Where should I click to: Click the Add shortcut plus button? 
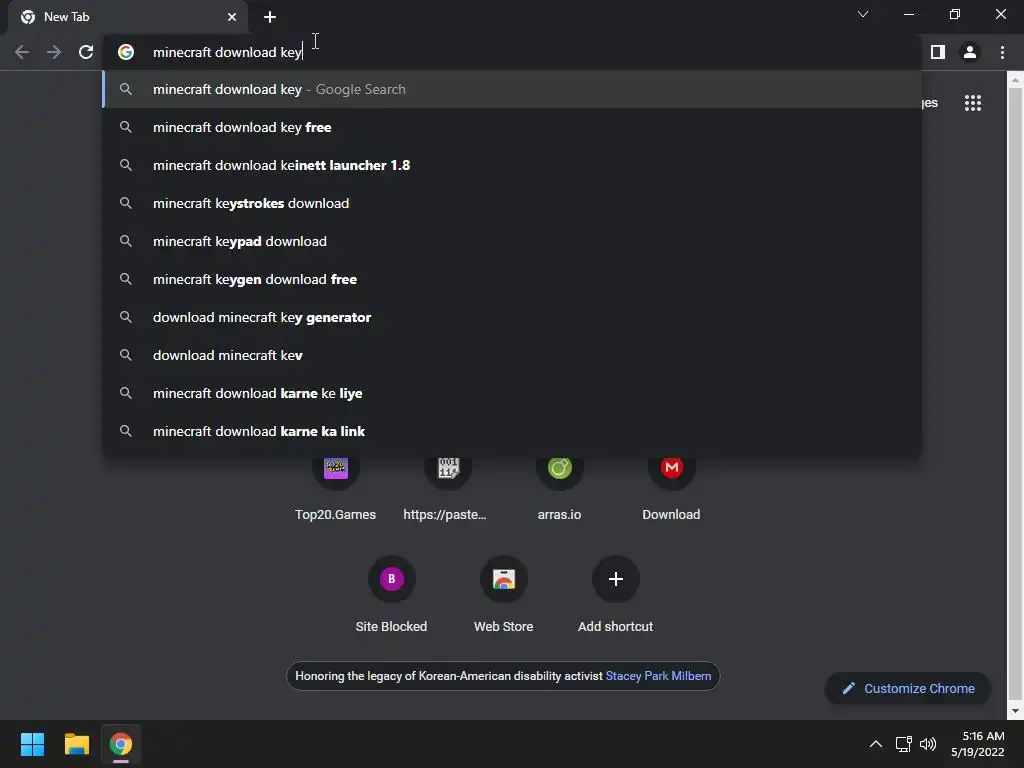615,579
